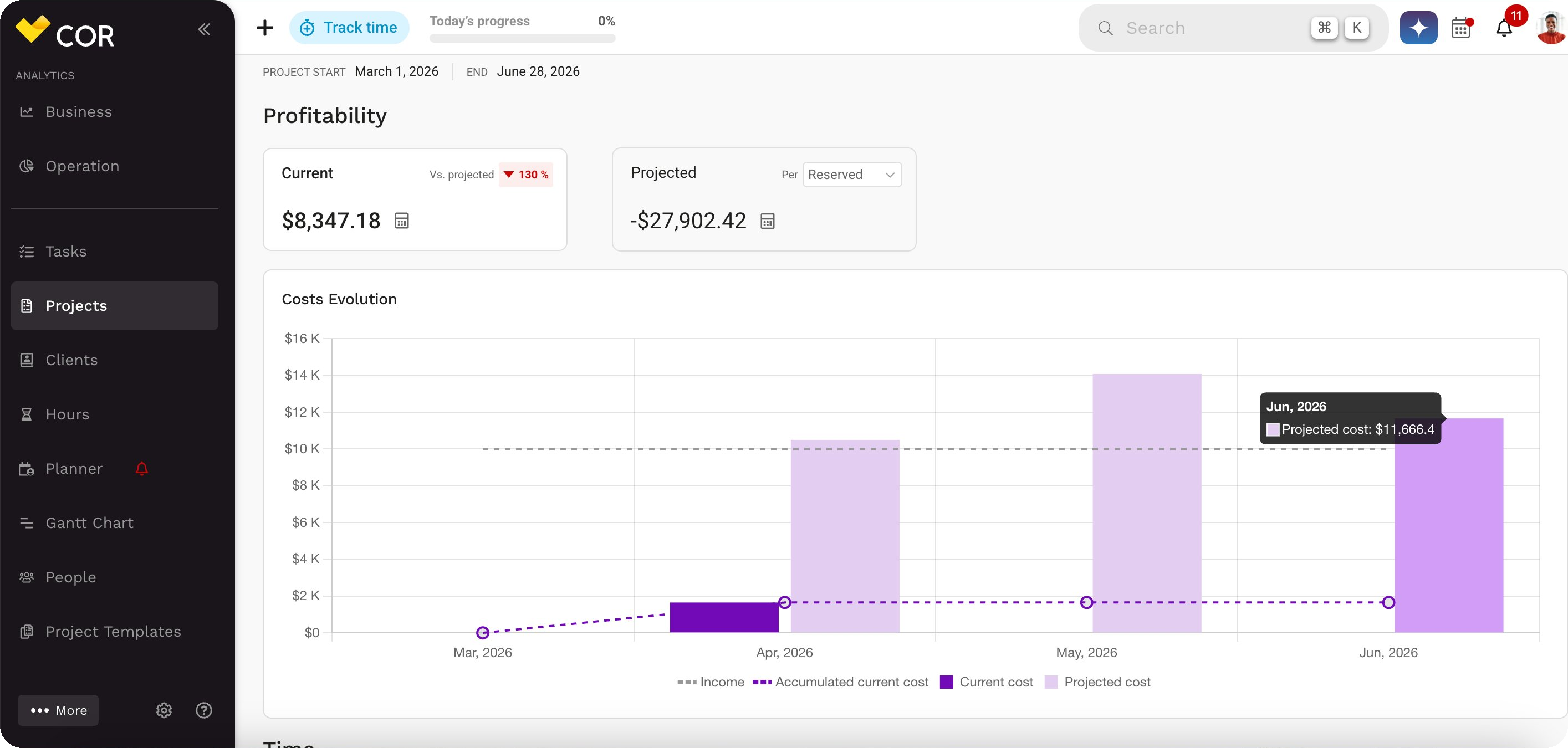Click calculator icon next to $8,347.18
1568x748 pixels.
[x=402, y=221]
